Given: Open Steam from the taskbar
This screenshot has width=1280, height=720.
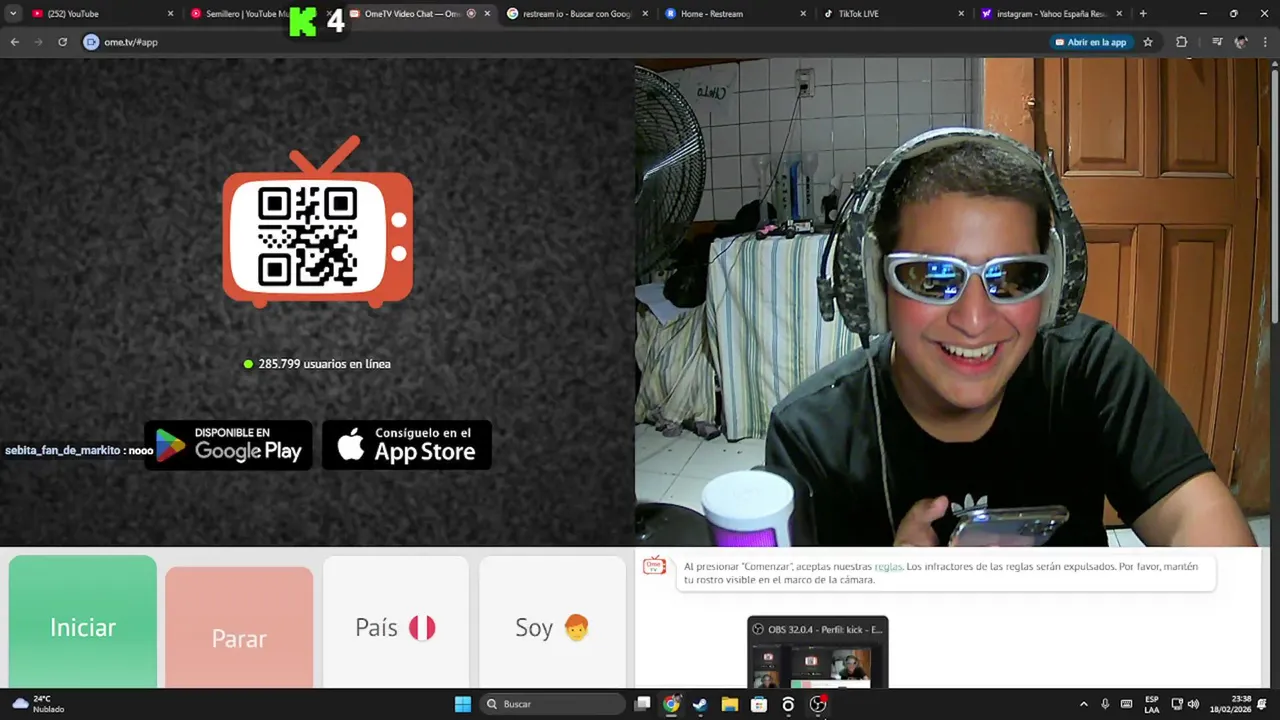Looking at the screenshot, I should point(700,704).
